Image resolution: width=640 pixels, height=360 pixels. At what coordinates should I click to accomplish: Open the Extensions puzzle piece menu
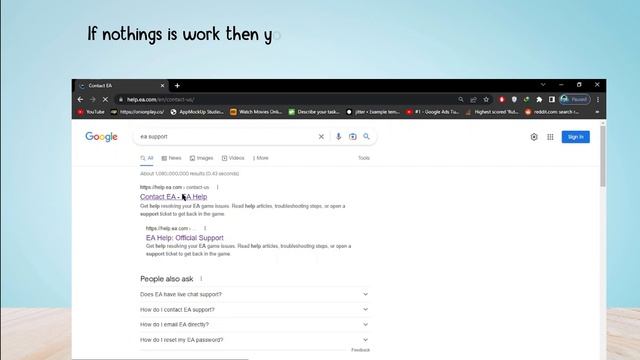(x=539, y=100)
